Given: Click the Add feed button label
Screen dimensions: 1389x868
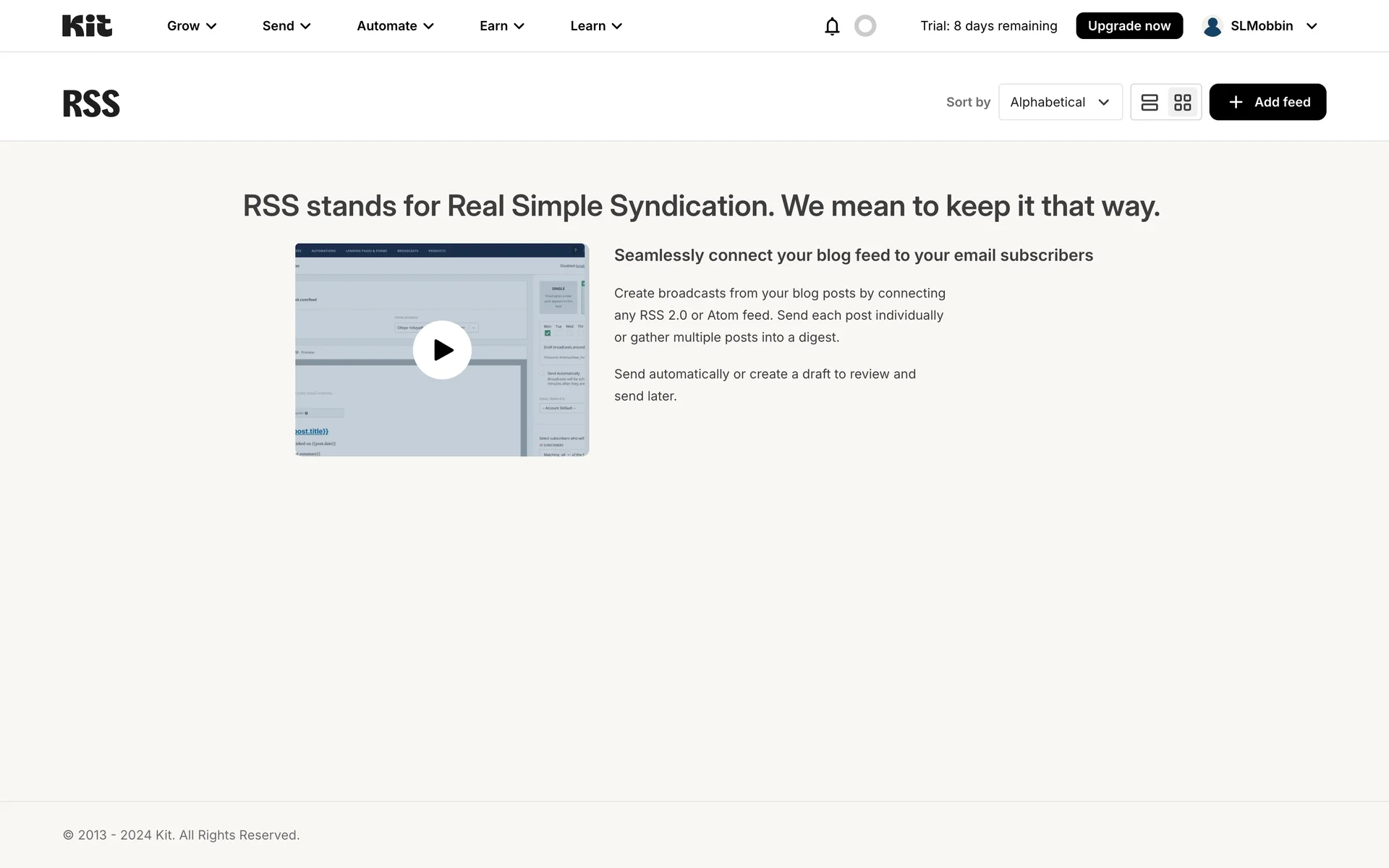Looking at the screenshot, I should pyautogui.click(x=1282, y=102).
